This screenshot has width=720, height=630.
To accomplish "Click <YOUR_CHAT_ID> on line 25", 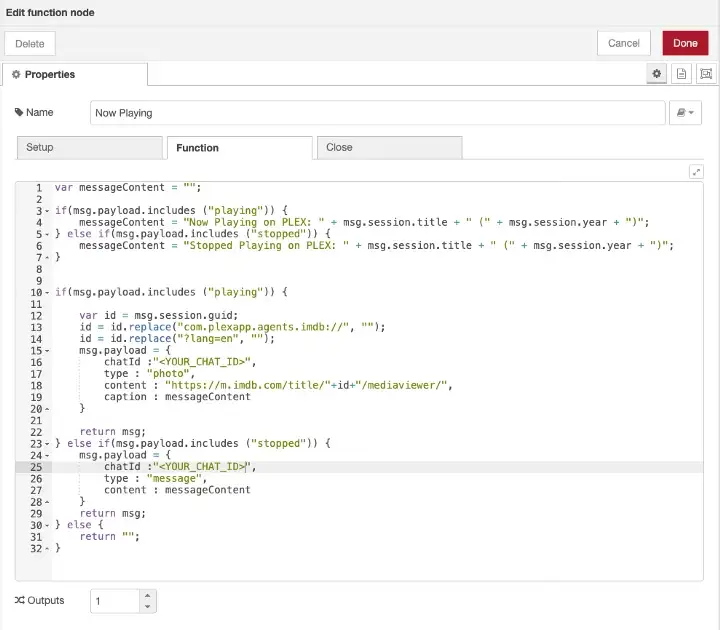I will click(202, 467).
